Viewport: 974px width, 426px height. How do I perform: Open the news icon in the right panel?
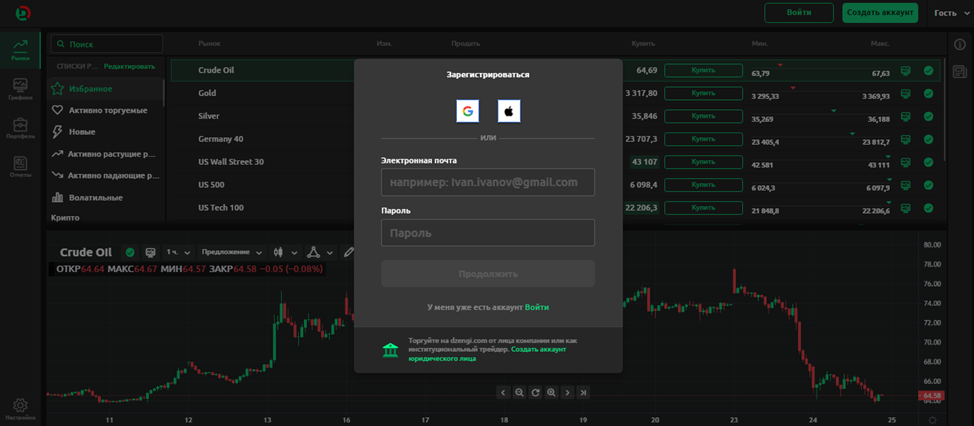[958, 71]
